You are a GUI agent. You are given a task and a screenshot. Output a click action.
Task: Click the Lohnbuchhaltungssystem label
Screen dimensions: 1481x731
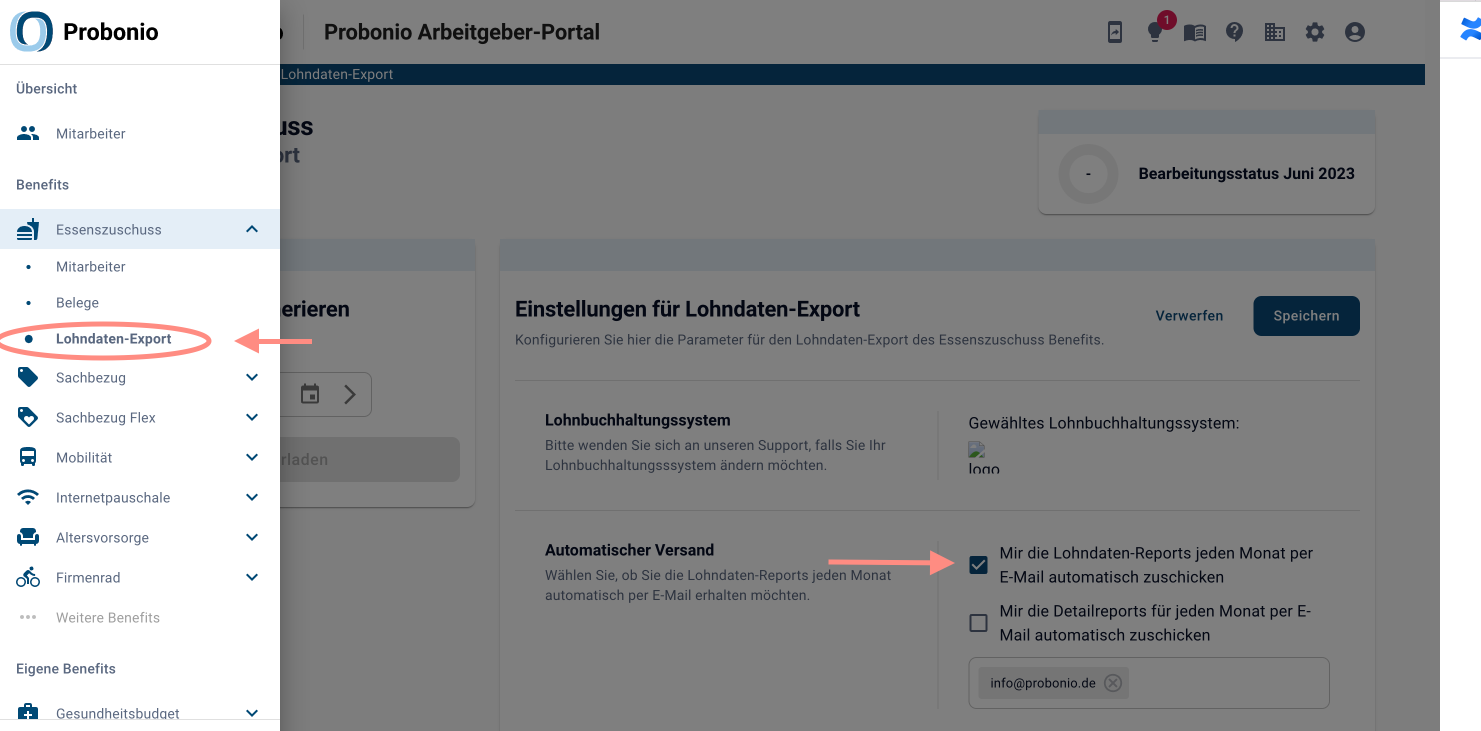click(638, 420)
